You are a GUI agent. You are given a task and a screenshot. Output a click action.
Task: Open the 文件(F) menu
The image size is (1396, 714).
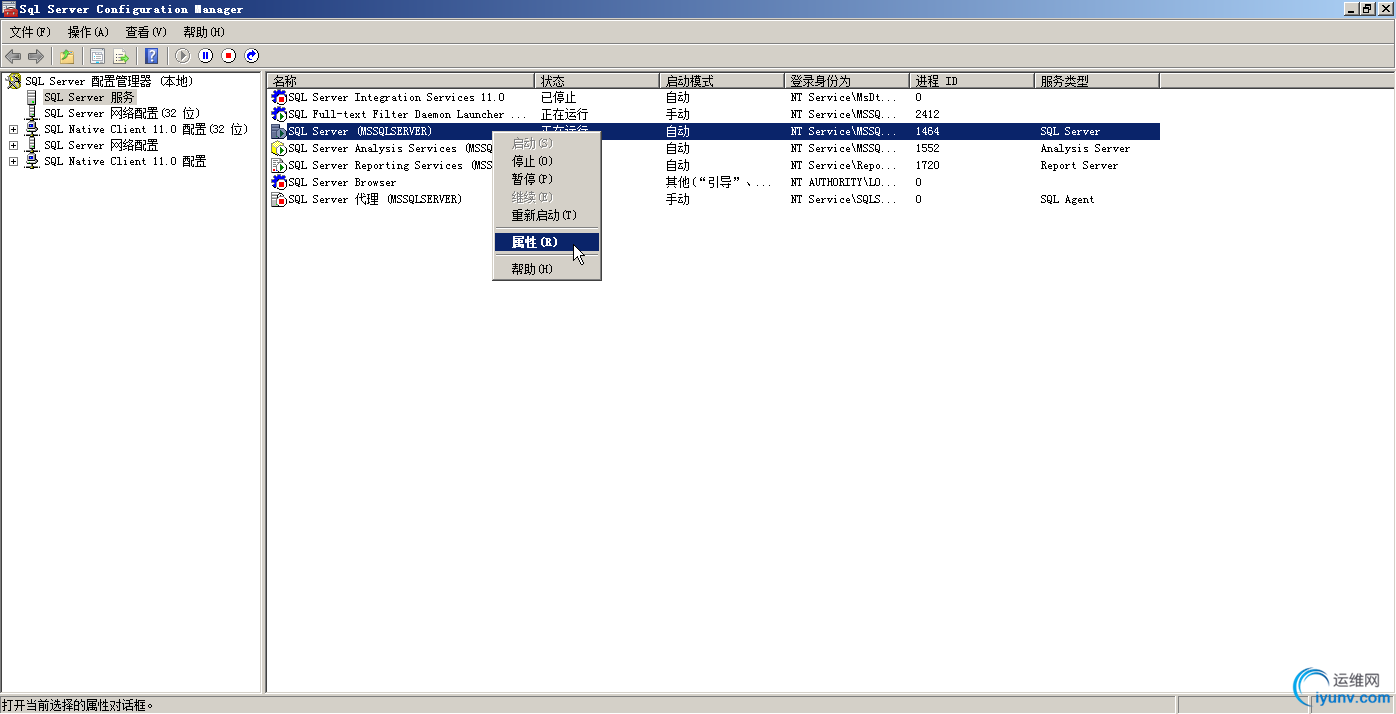click(30, 32)
